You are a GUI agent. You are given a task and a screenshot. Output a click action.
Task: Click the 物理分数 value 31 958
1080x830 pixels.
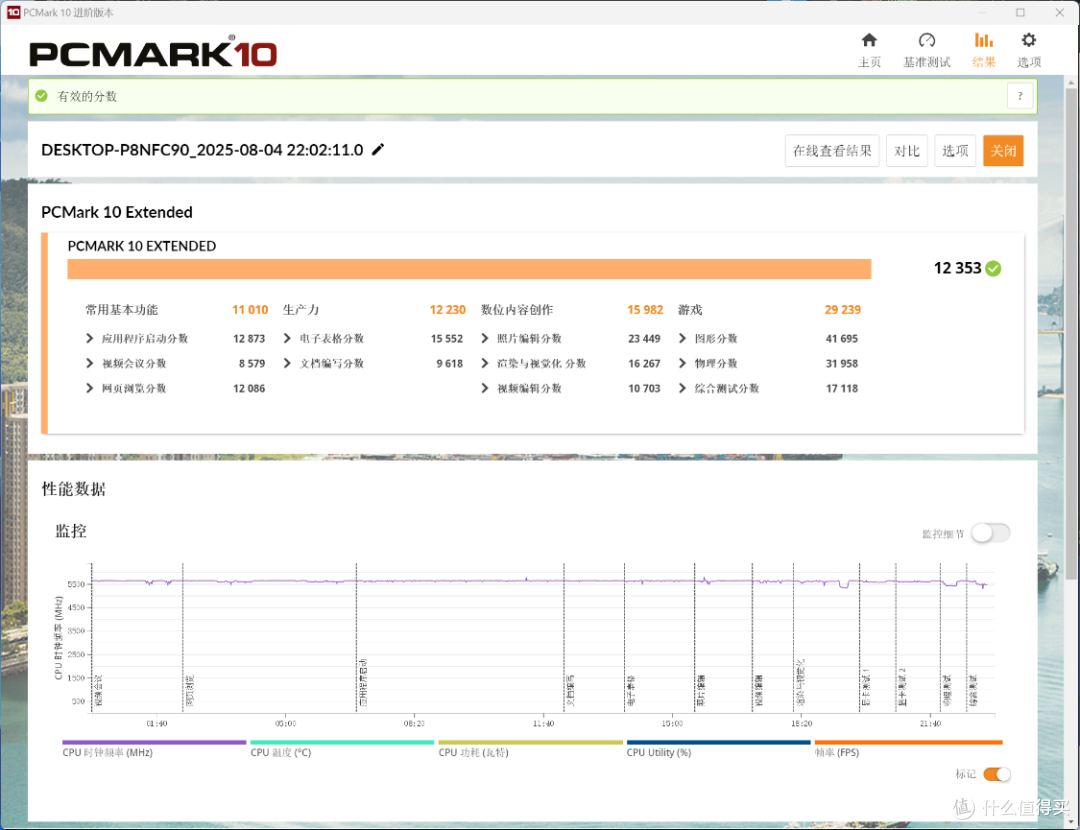pyautogui.click(x=842, y=364)
